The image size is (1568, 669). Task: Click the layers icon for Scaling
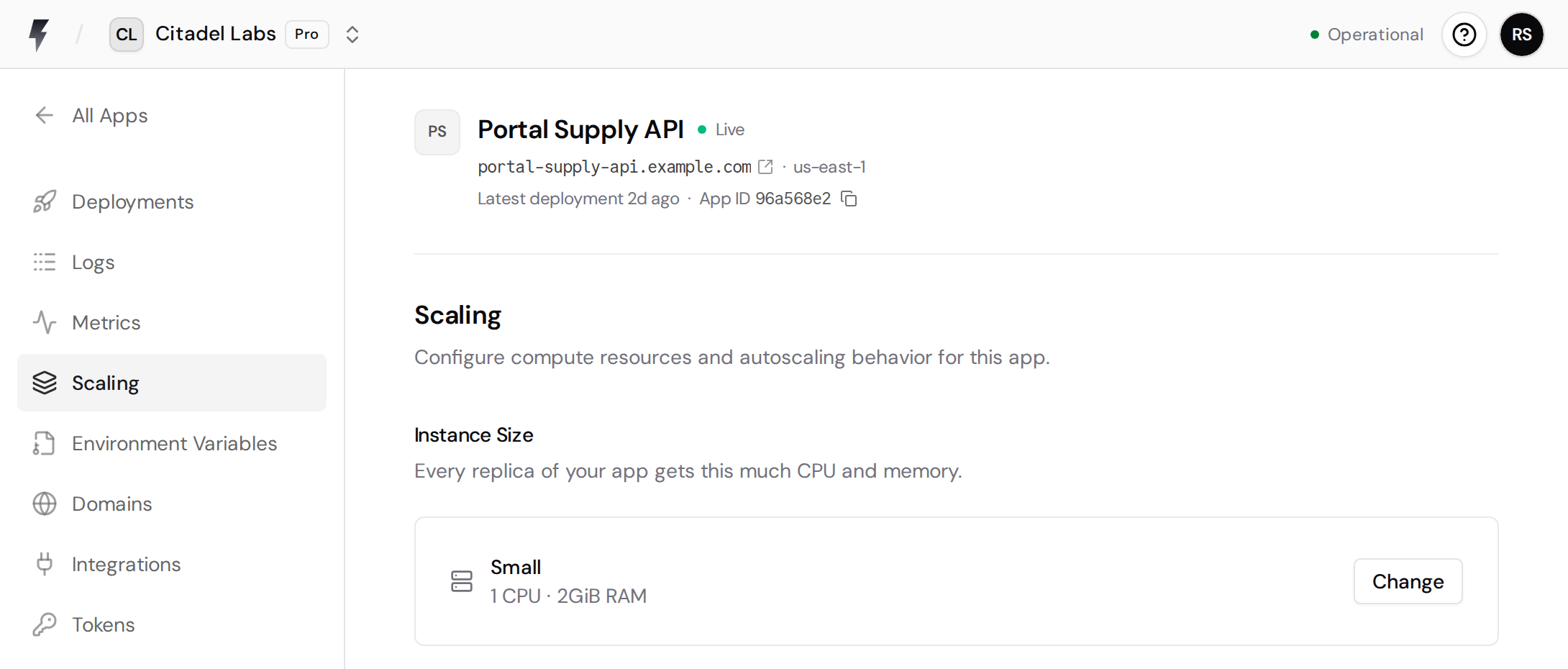45,383
